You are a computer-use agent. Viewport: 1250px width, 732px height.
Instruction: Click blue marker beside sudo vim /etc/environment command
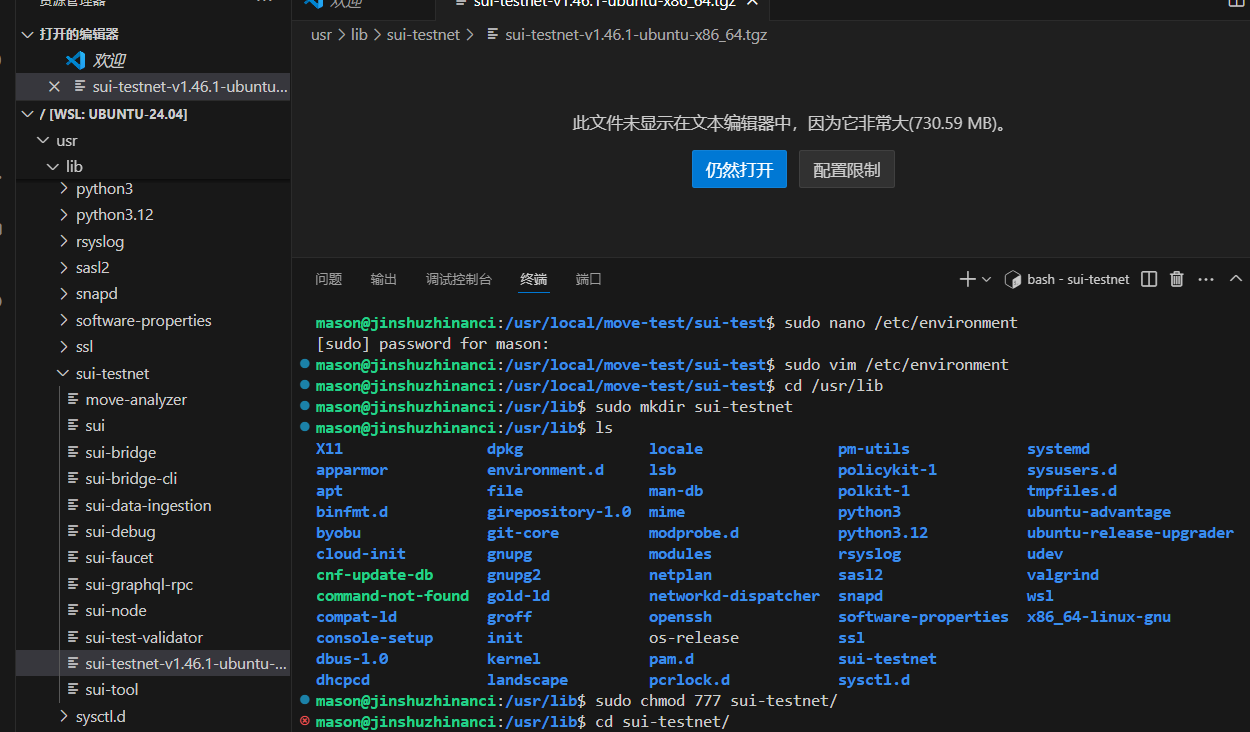305,364
